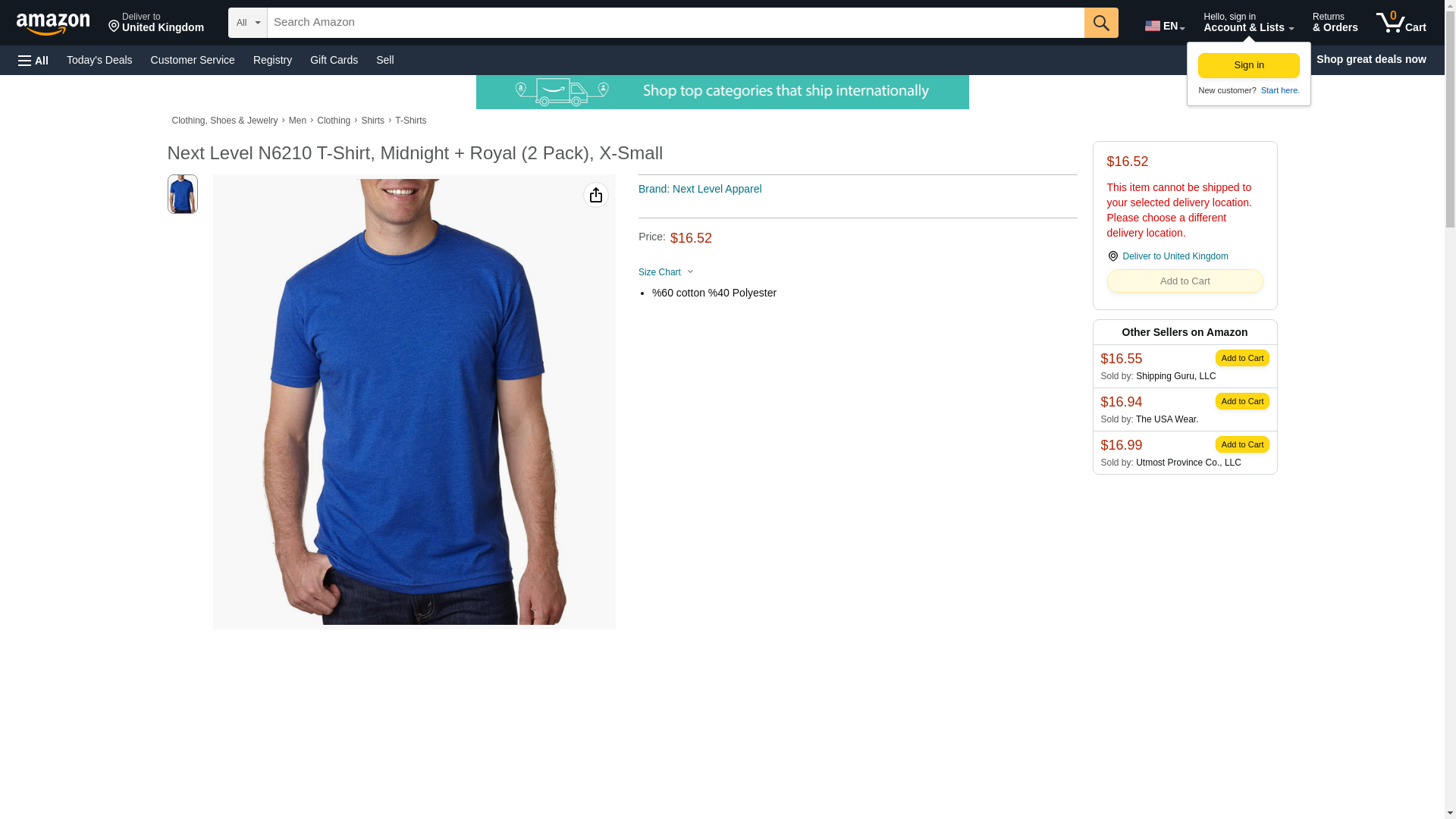
Task: Open the shopping cart icon
Action: (x=1401, y=23)
